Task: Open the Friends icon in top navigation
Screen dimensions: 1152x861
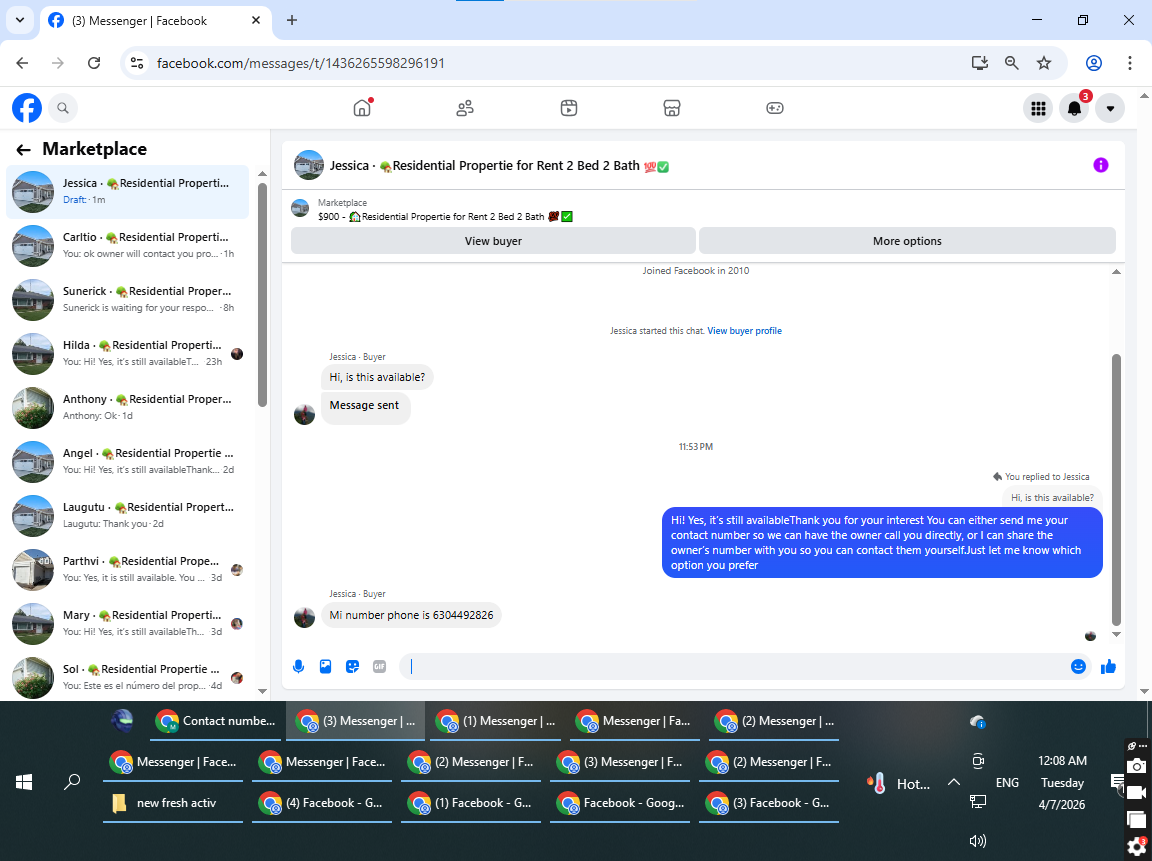Action: tap(465, 108)
